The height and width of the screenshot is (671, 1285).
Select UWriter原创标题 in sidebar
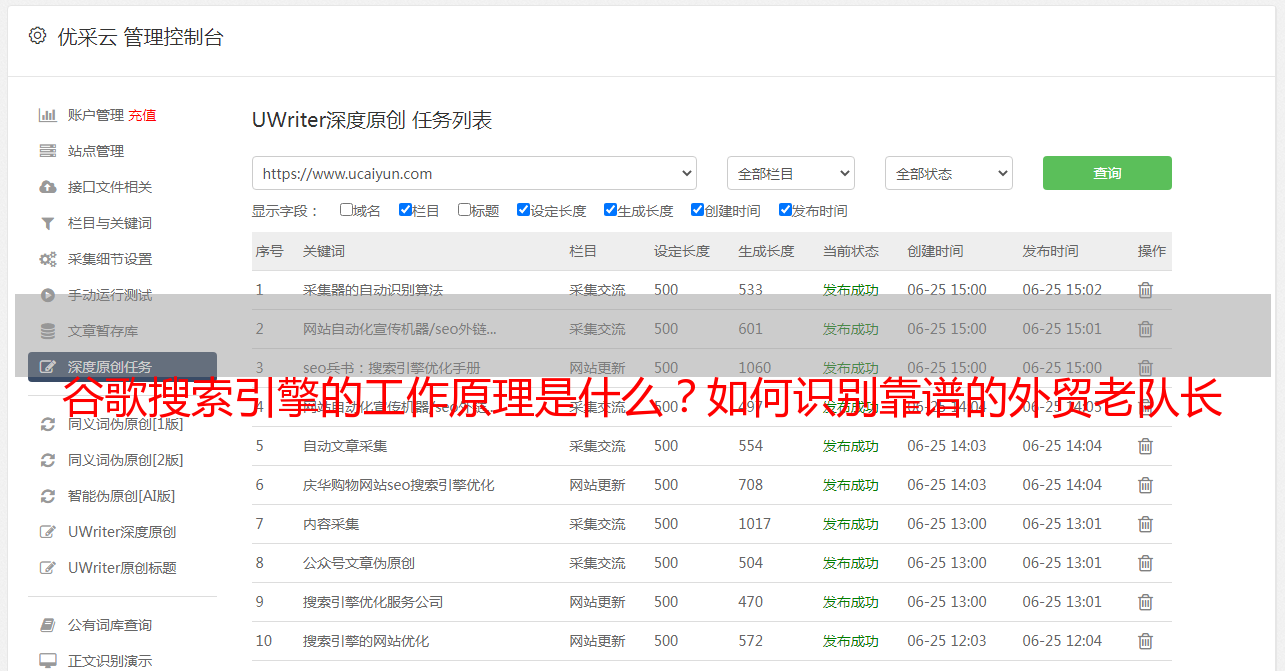point(122,568)
